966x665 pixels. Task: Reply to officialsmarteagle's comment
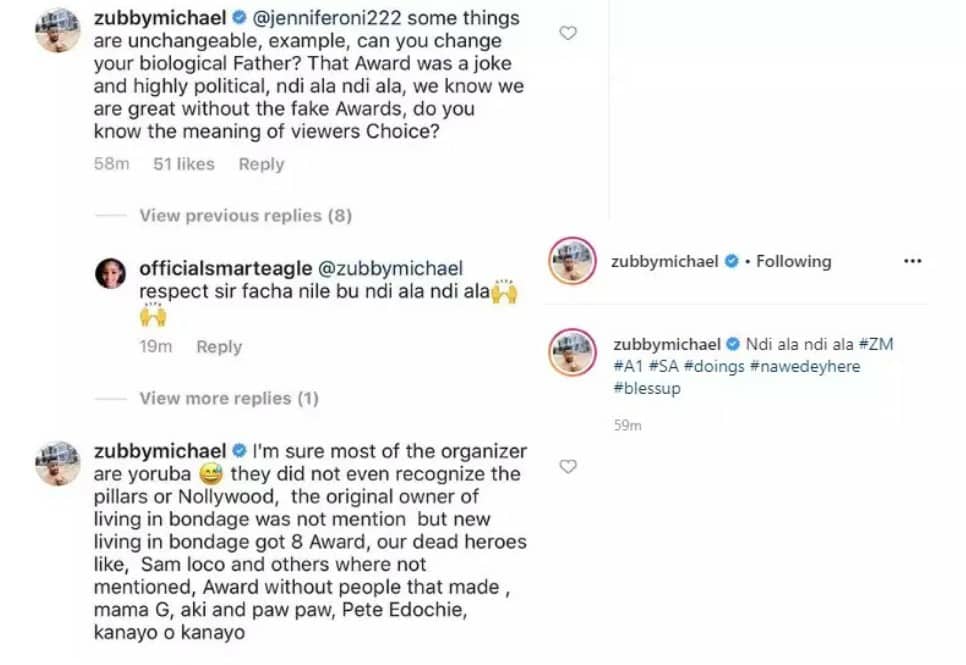[219, 346]
